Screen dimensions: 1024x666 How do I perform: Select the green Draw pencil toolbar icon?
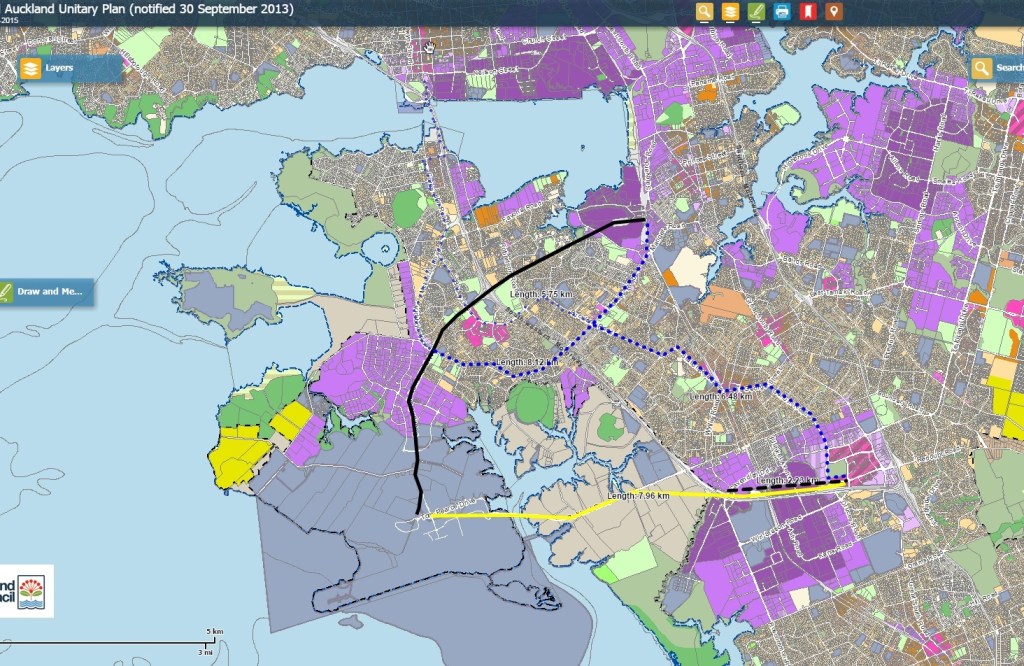click(x=756, y=12)
